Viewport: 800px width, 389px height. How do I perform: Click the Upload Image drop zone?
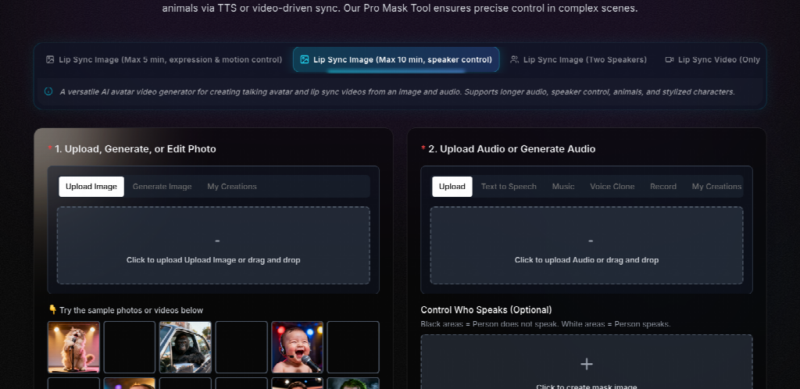[213, 246]
